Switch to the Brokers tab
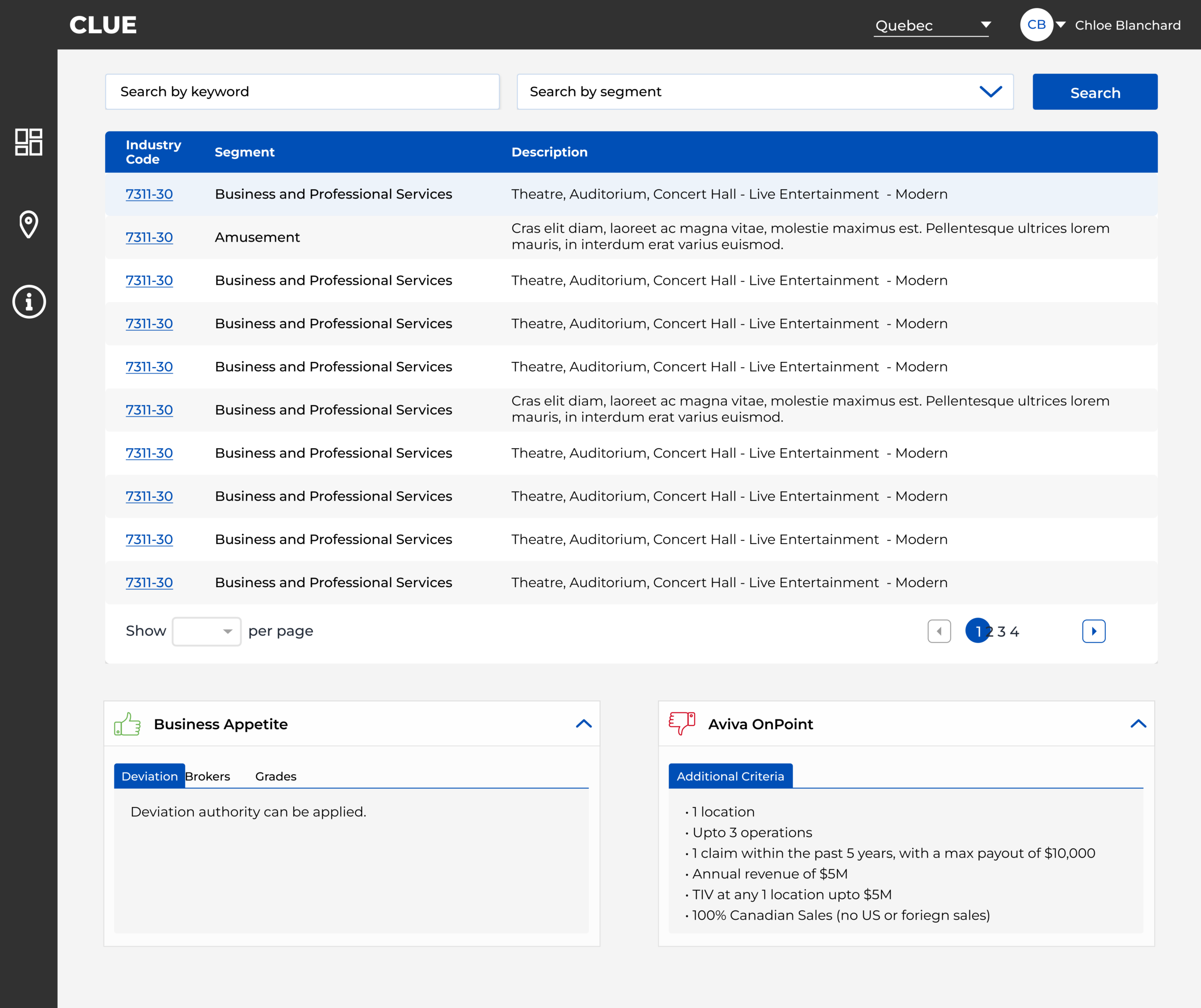This screenshot has width=1201, height=1008. [208, 776]
